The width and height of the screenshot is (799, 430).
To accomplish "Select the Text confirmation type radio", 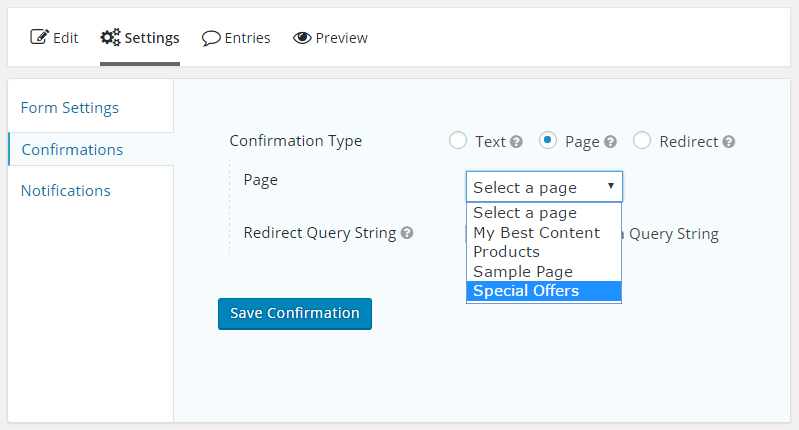I will click(458, 140).
